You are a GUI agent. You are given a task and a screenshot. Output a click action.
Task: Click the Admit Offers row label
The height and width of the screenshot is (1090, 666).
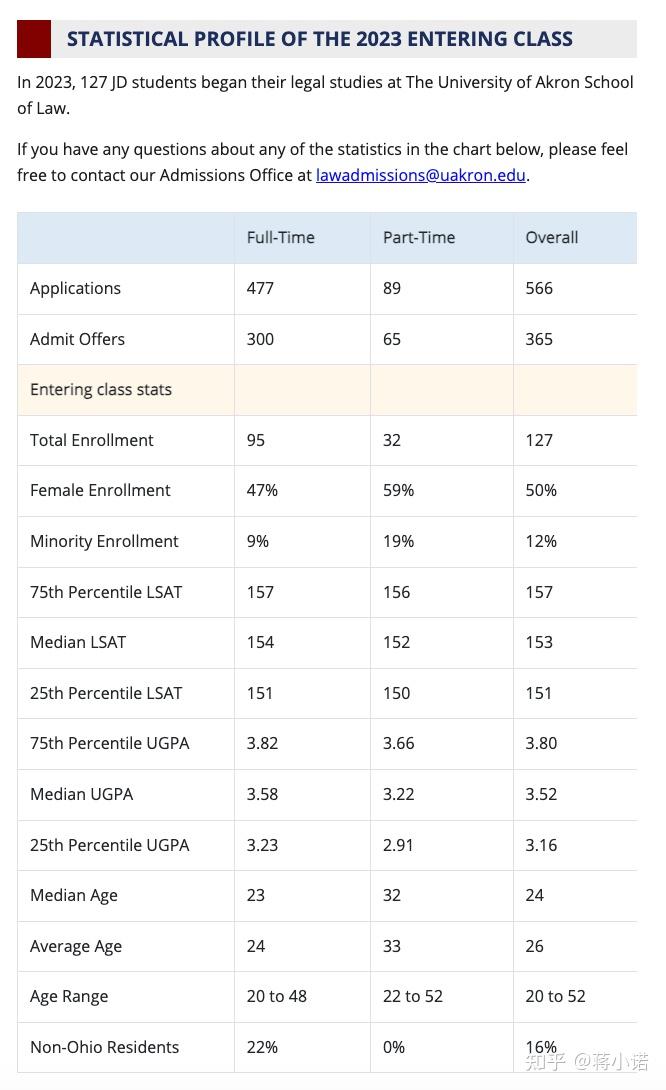77,339
